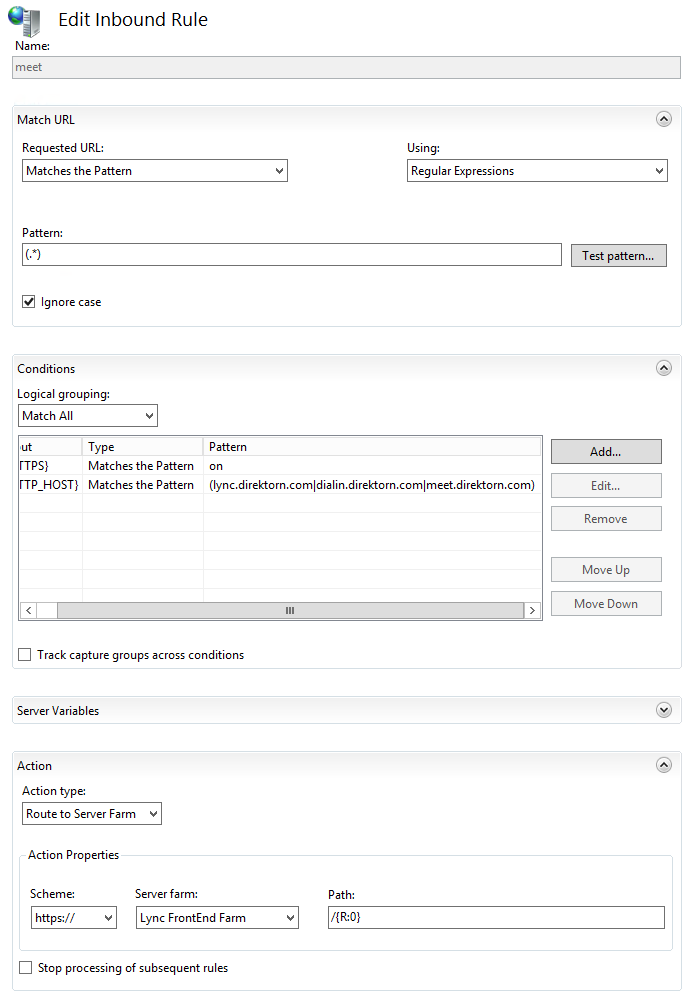Screen dimensions: 692x994
Task: Expand the Server Variables section
Action: coord(663,710)
